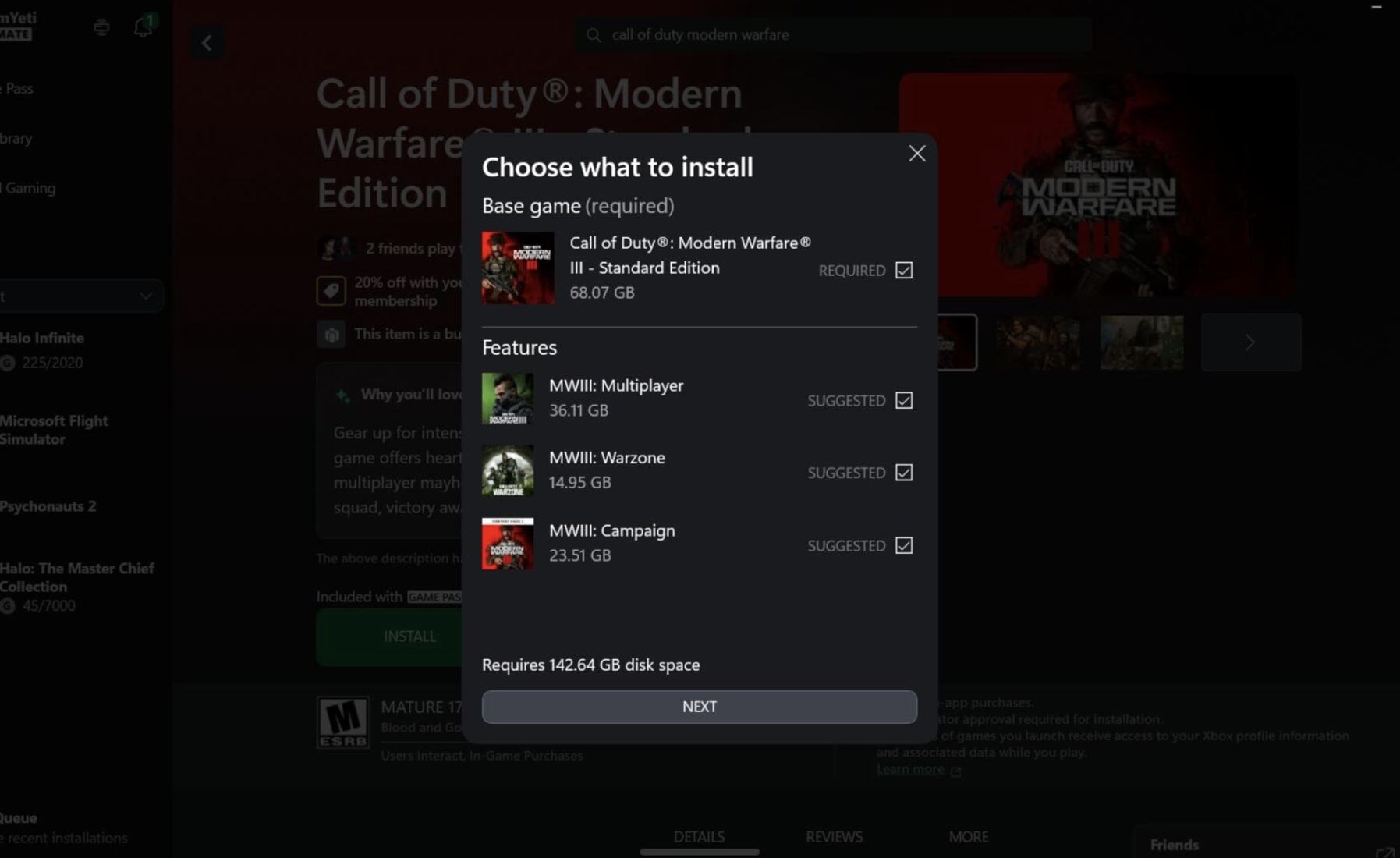This screenshot has width=1400, height=858.
Task: Click the print/stream icon next to notifications
Action: 101,26
